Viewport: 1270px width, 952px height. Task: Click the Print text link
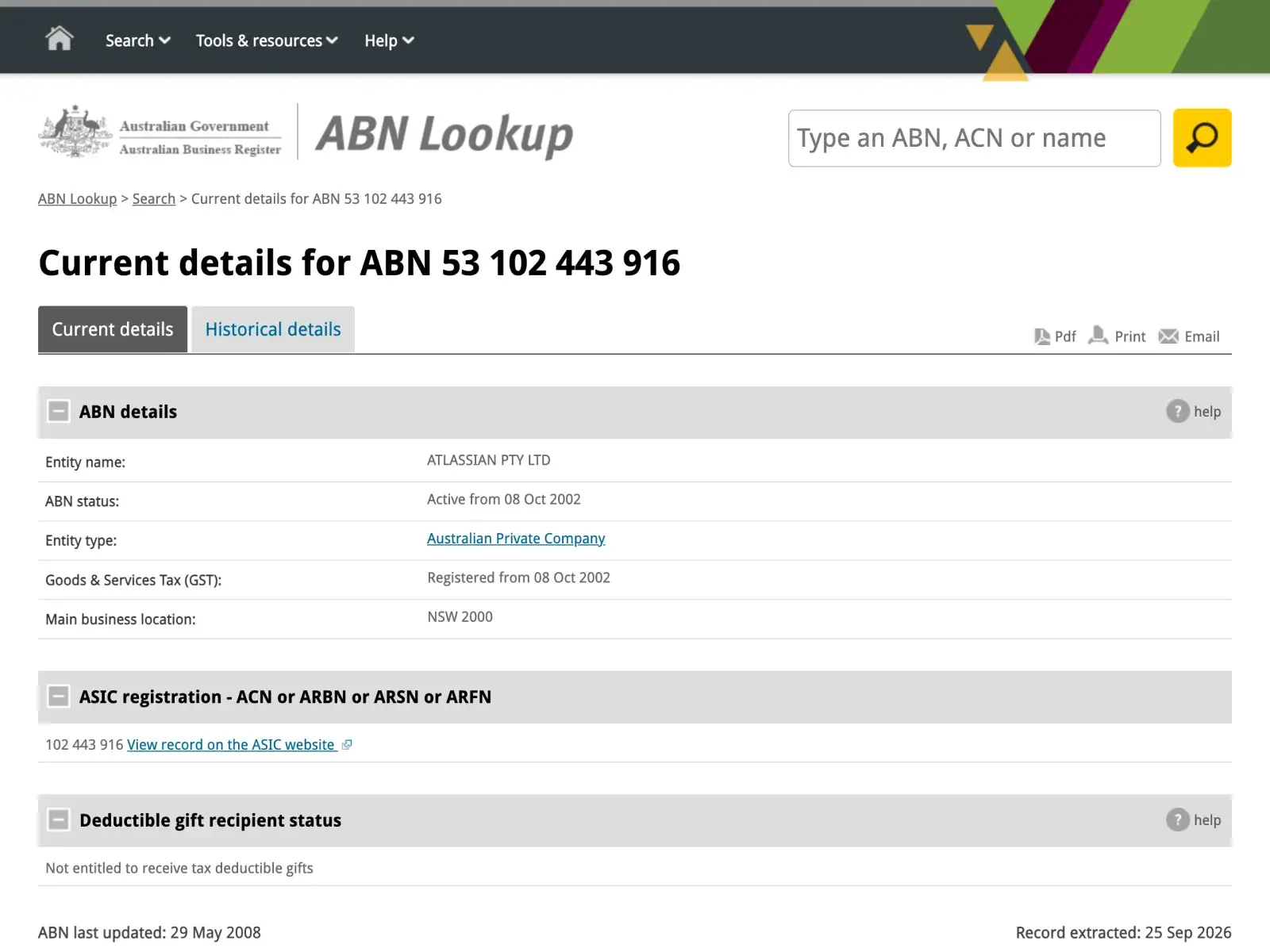[1130, 336]
